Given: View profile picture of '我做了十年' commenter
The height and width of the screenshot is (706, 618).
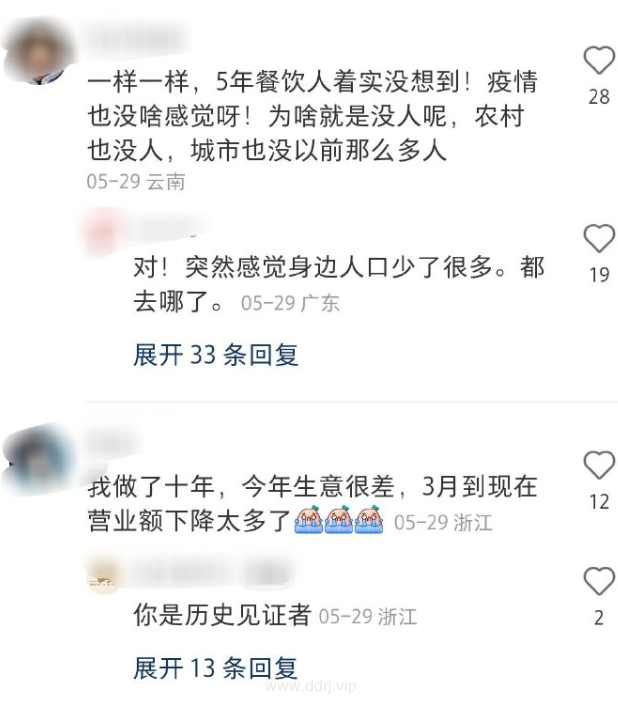Looking at the screenshot, I should coord(40,461).
